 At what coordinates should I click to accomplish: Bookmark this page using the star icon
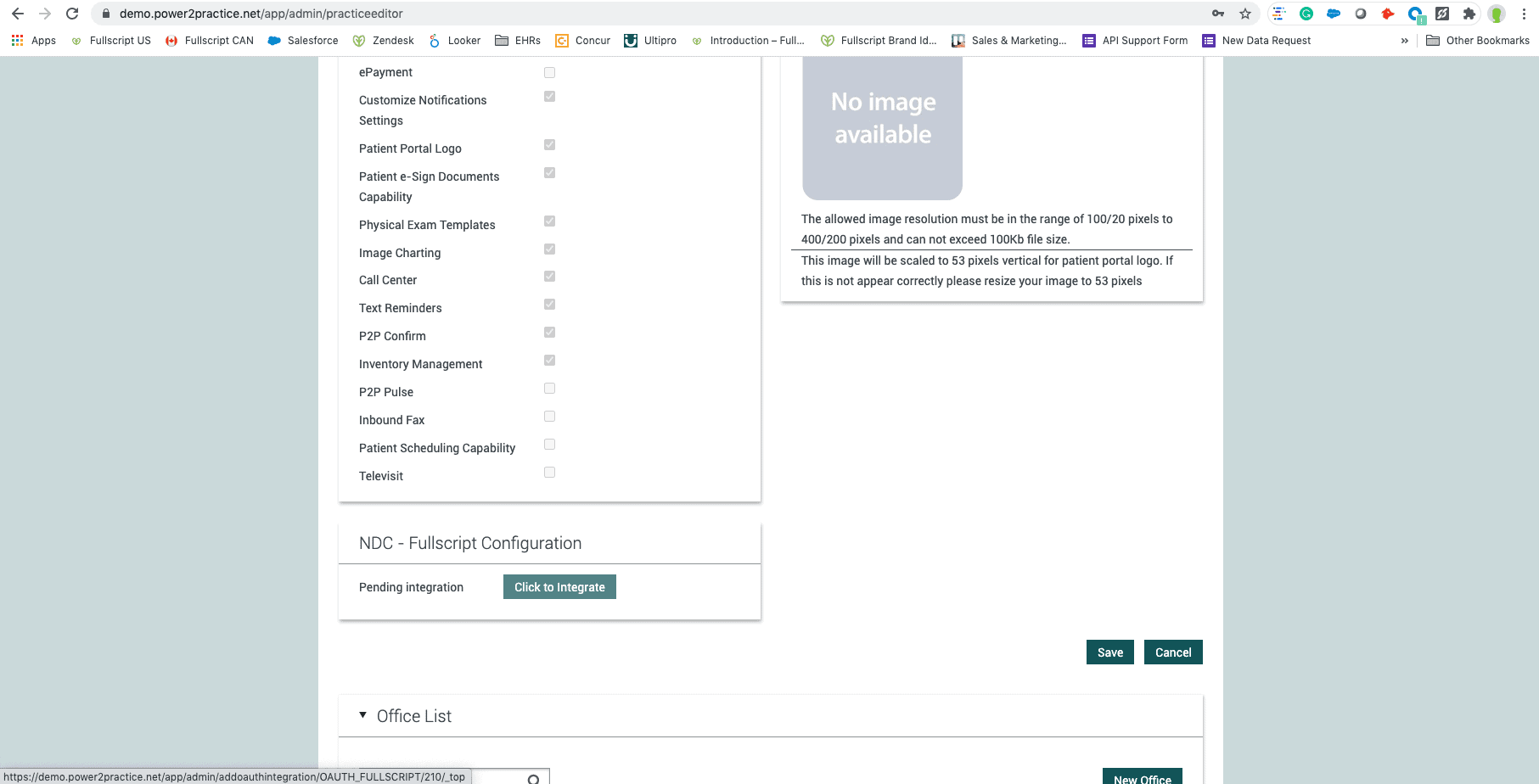click(x=1244, y=14)
